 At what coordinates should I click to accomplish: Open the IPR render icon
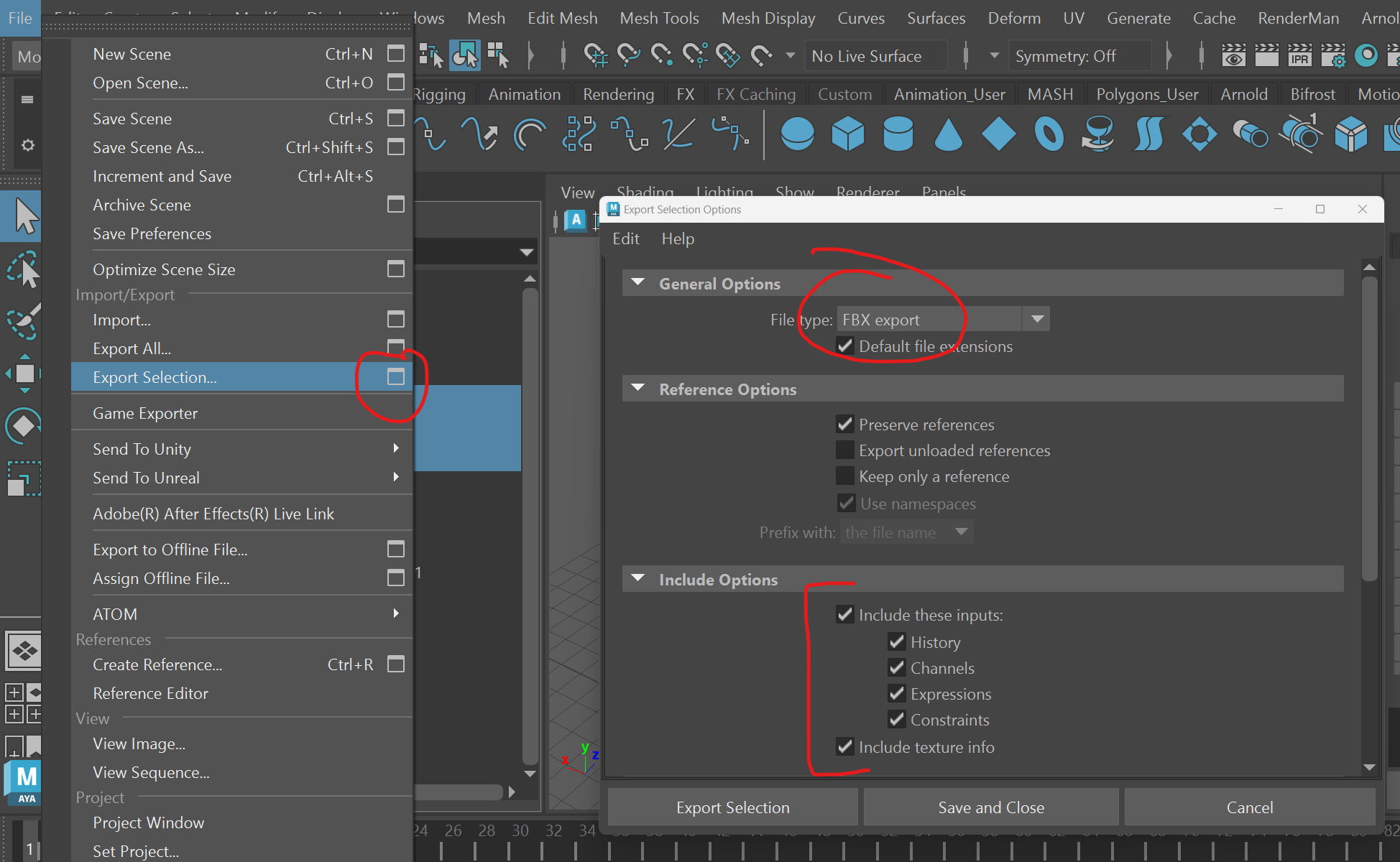coord(1299,56)
